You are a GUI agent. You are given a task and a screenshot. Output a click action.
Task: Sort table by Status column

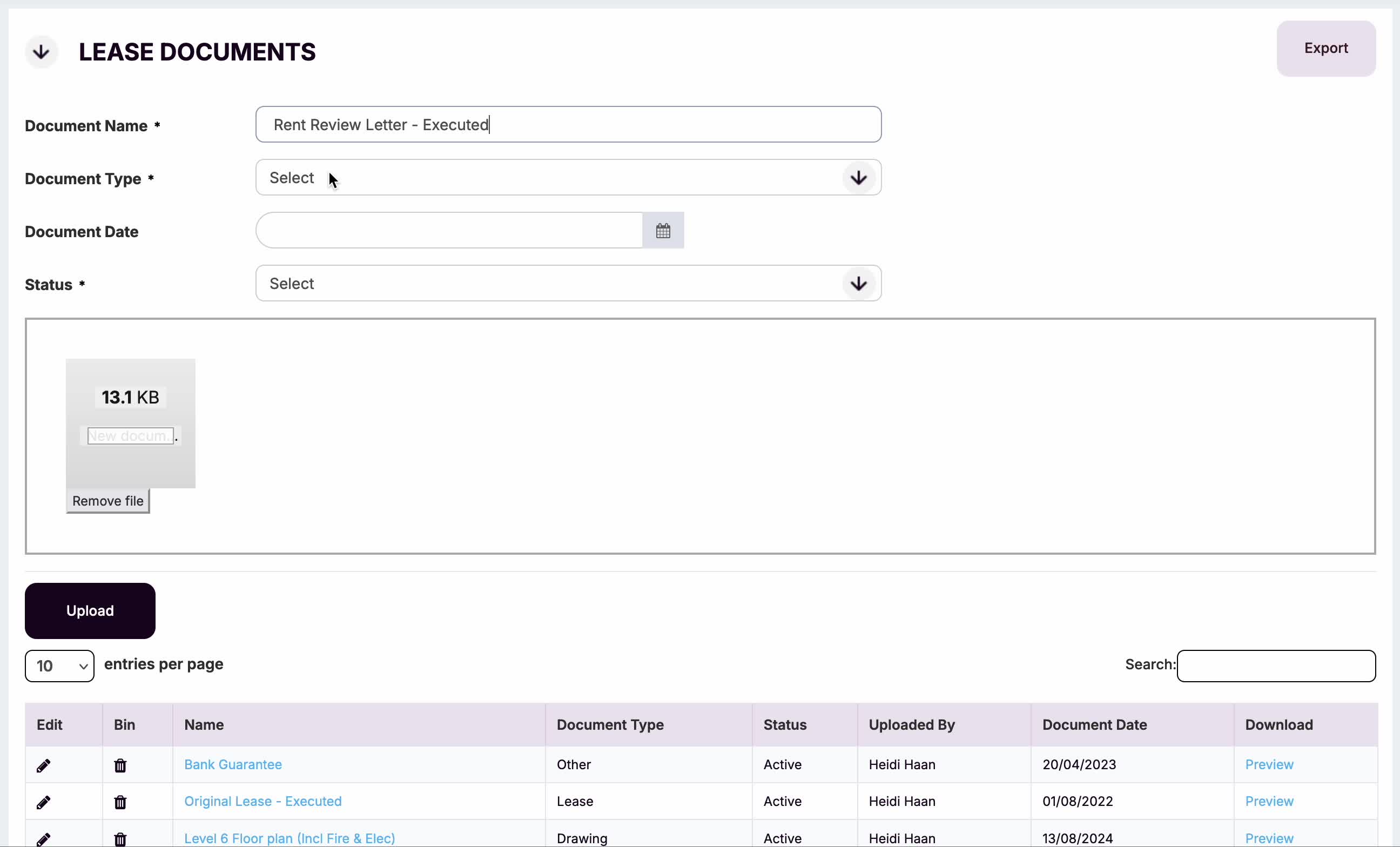click(805, 725)
